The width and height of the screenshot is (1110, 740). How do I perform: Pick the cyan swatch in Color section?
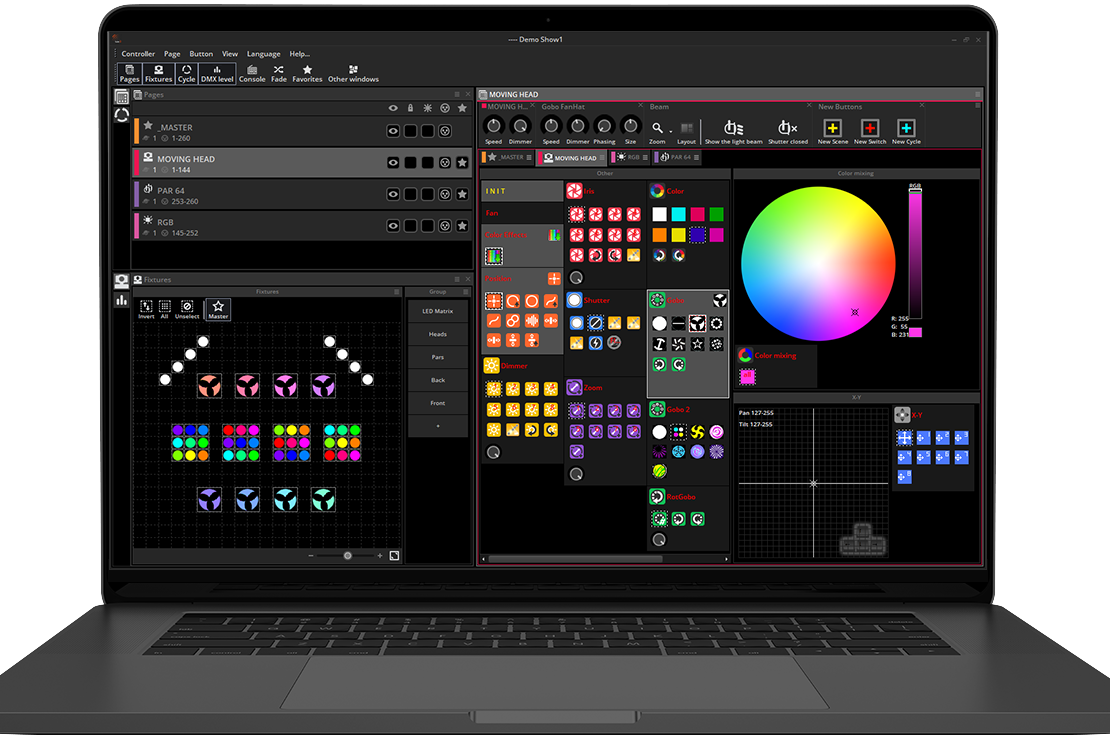(x=678, y=214)
